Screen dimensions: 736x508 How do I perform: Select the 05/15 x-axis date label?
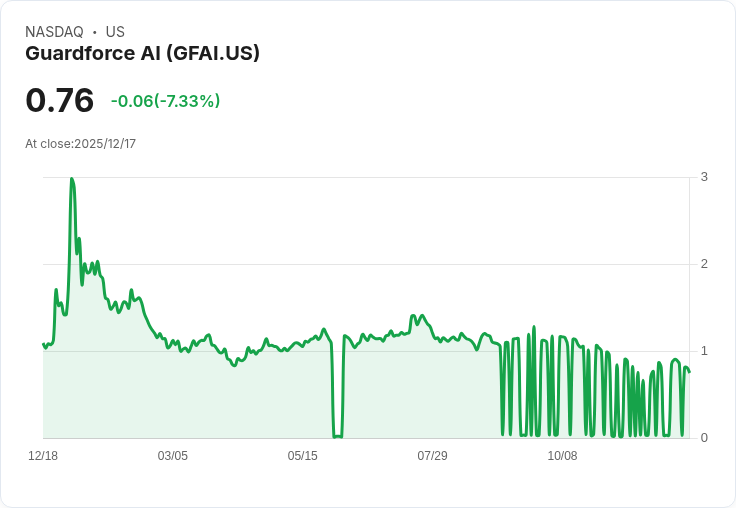coord(303,456)
